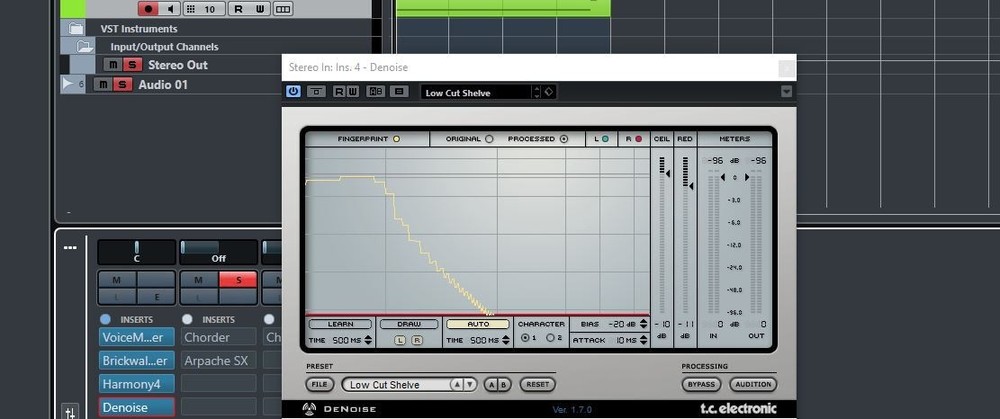Open the Harmony4 insert slot
This screenshot has width=1000, height=419.
coord(136,384)
